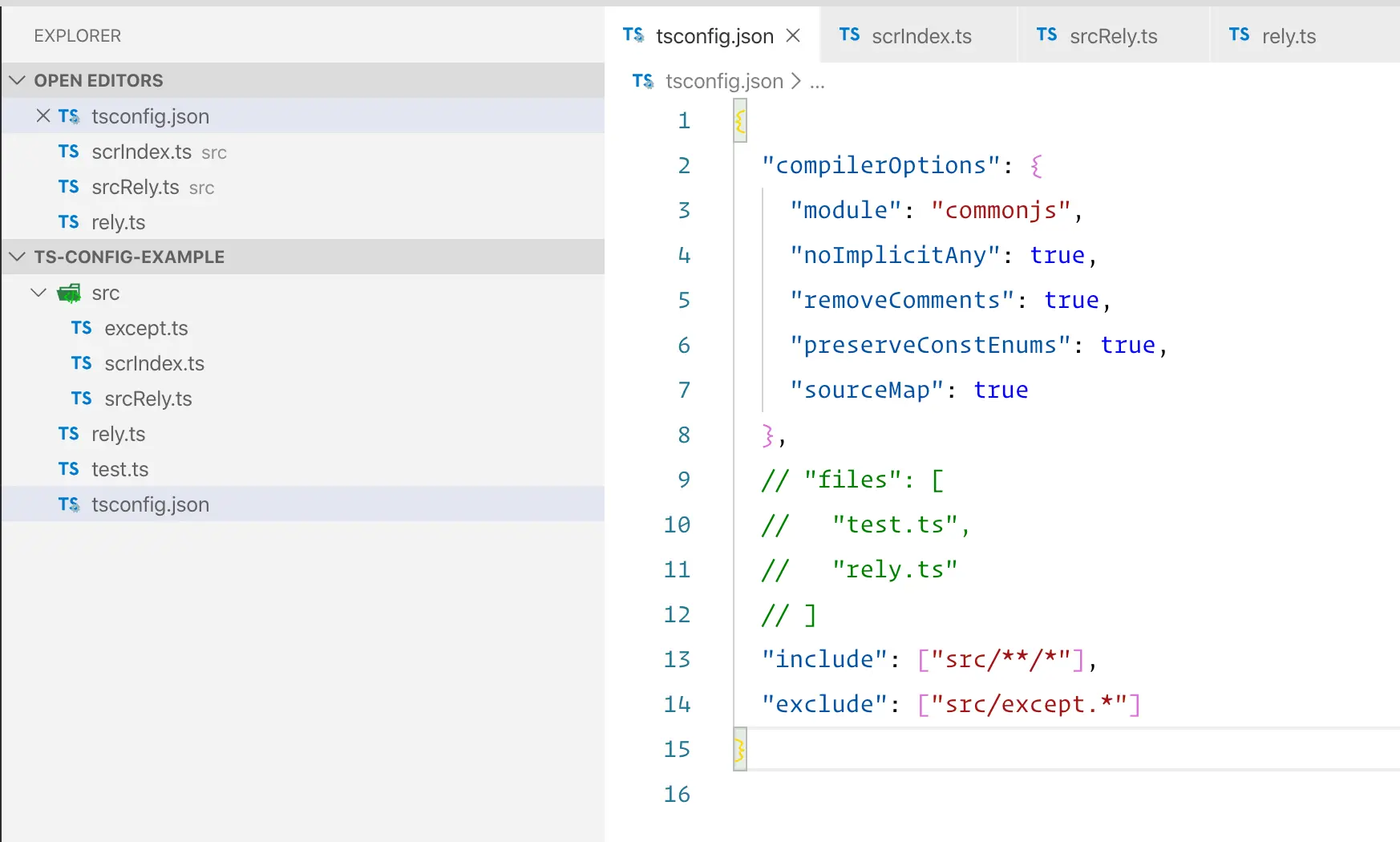This screenshot has width=1400, height=842.
Task: Click TS icon of srcRely.ts in open editors
Action: tap(69, 187)
